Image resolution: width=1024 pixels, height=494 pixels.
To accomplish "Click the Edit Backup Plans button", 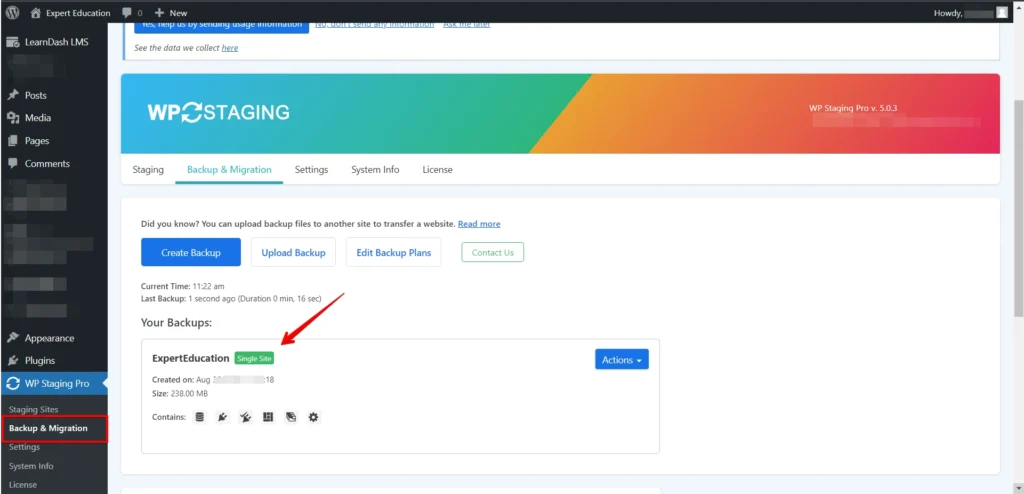I will (x=394, y=252).
